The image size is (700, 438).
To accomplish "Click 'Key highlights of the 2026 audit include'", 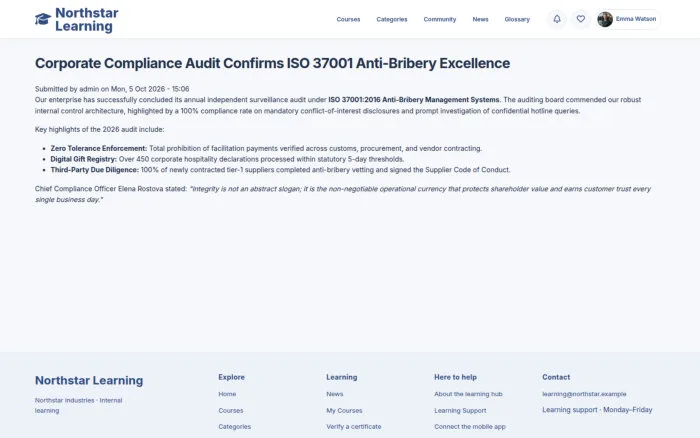I will click(x=100, y=129).
